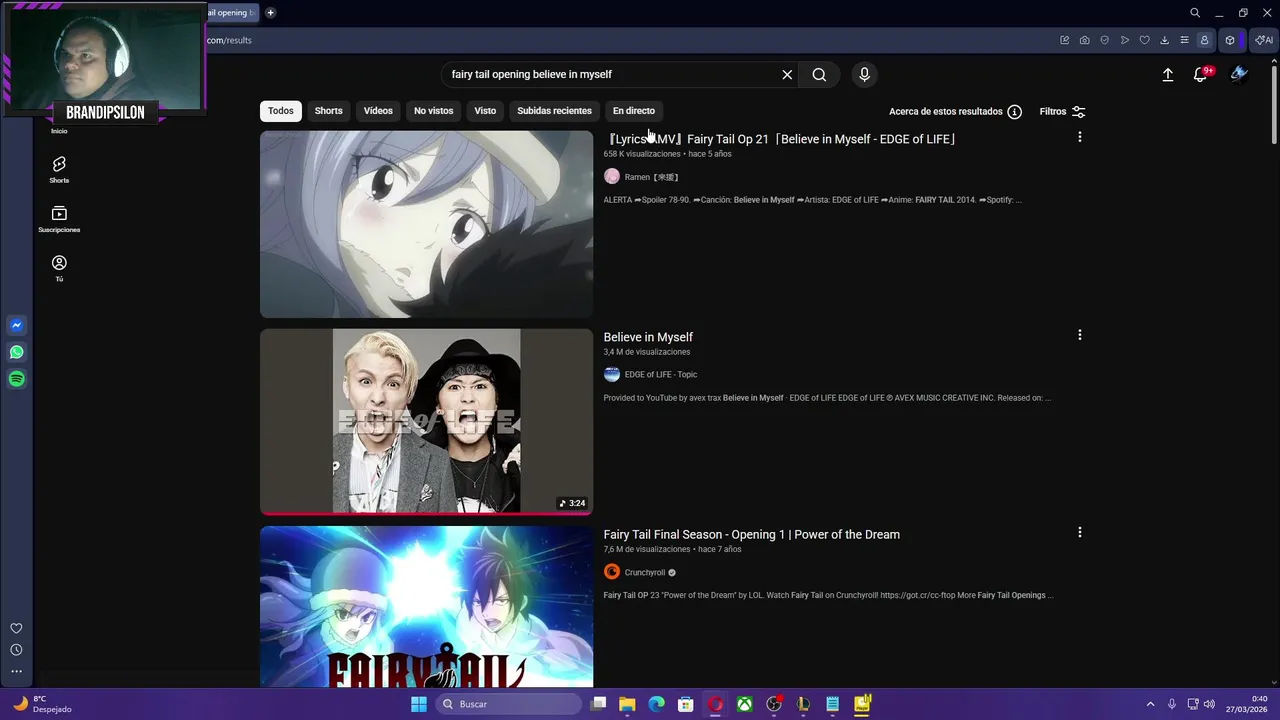Go to the Ramen channel

pos(651,177)
